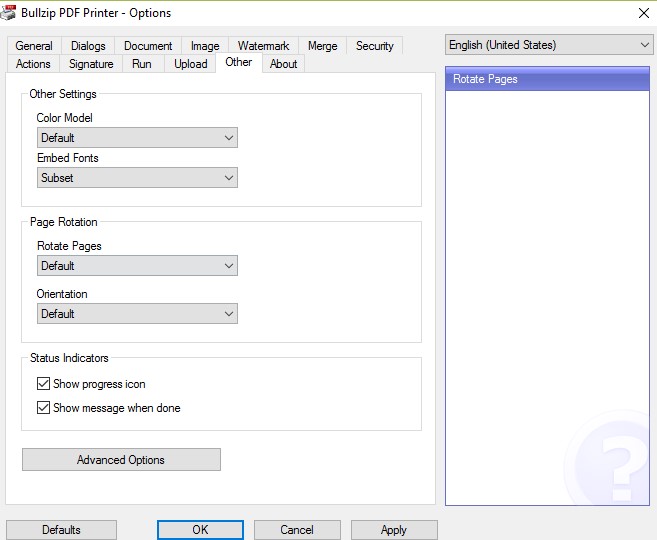
Task: Open the Signature tab
Action: [91, 64]
